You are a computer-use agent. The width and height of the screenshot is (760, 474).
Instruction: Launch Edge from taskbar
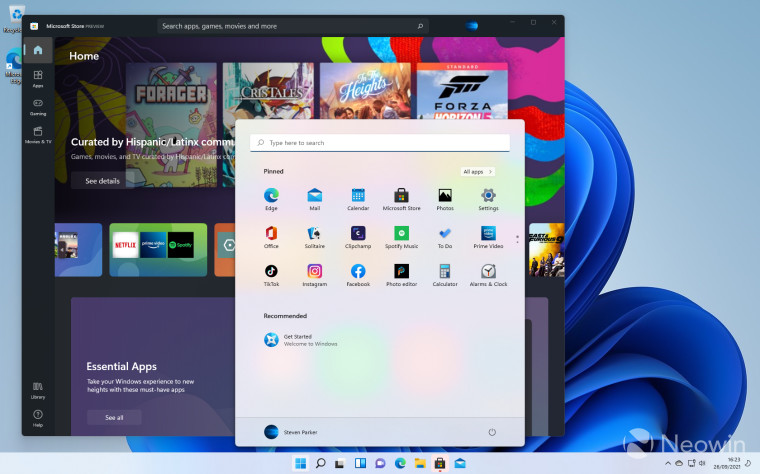[400, 463]
